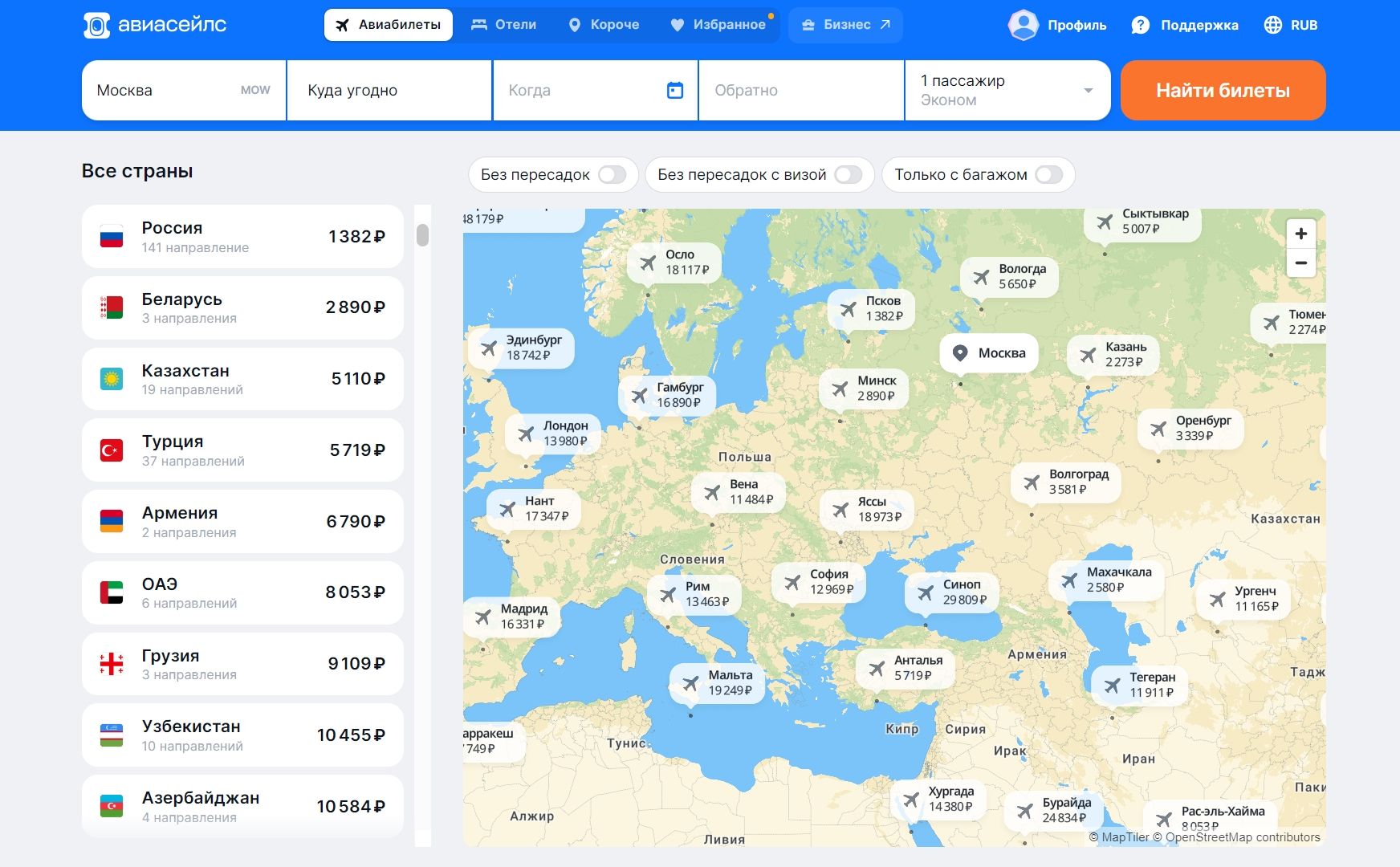The width and height of the screenshot is (1400, 867).
Task: Open the calendar icon in Когда field
Action: click(675, 91)
